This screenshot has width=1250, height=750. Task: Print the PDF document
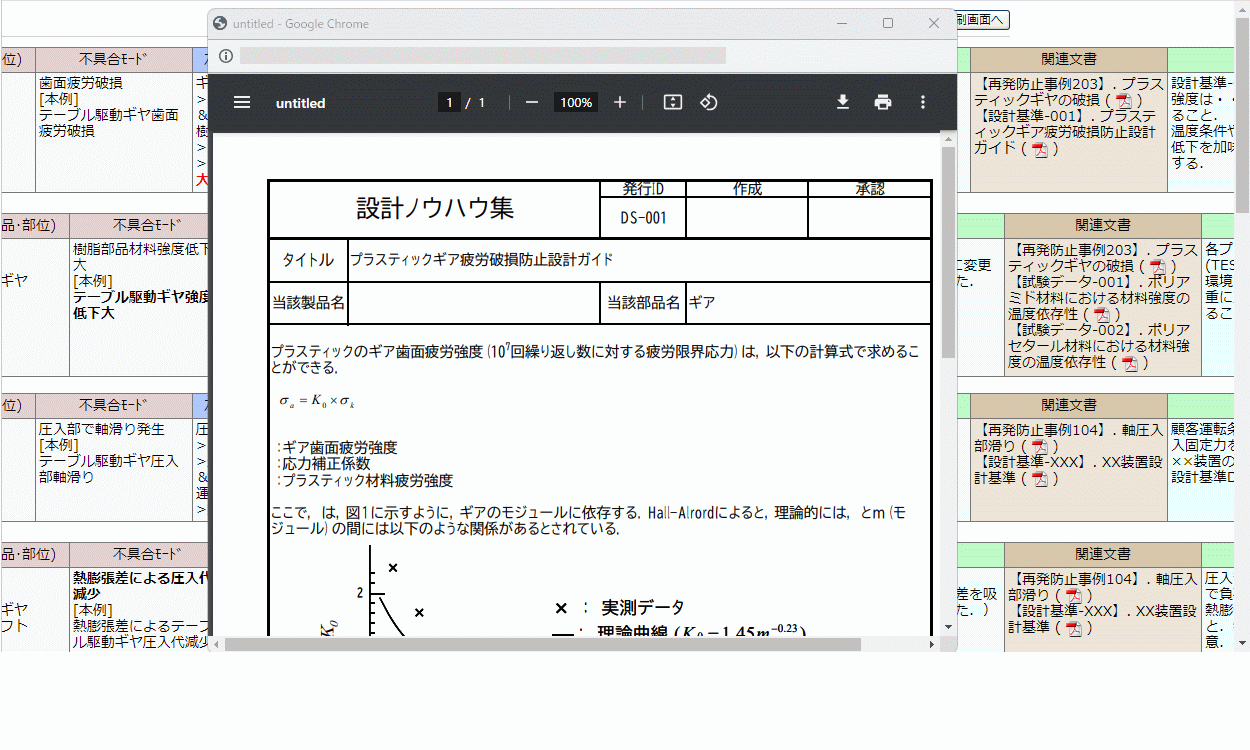(883, 102)
